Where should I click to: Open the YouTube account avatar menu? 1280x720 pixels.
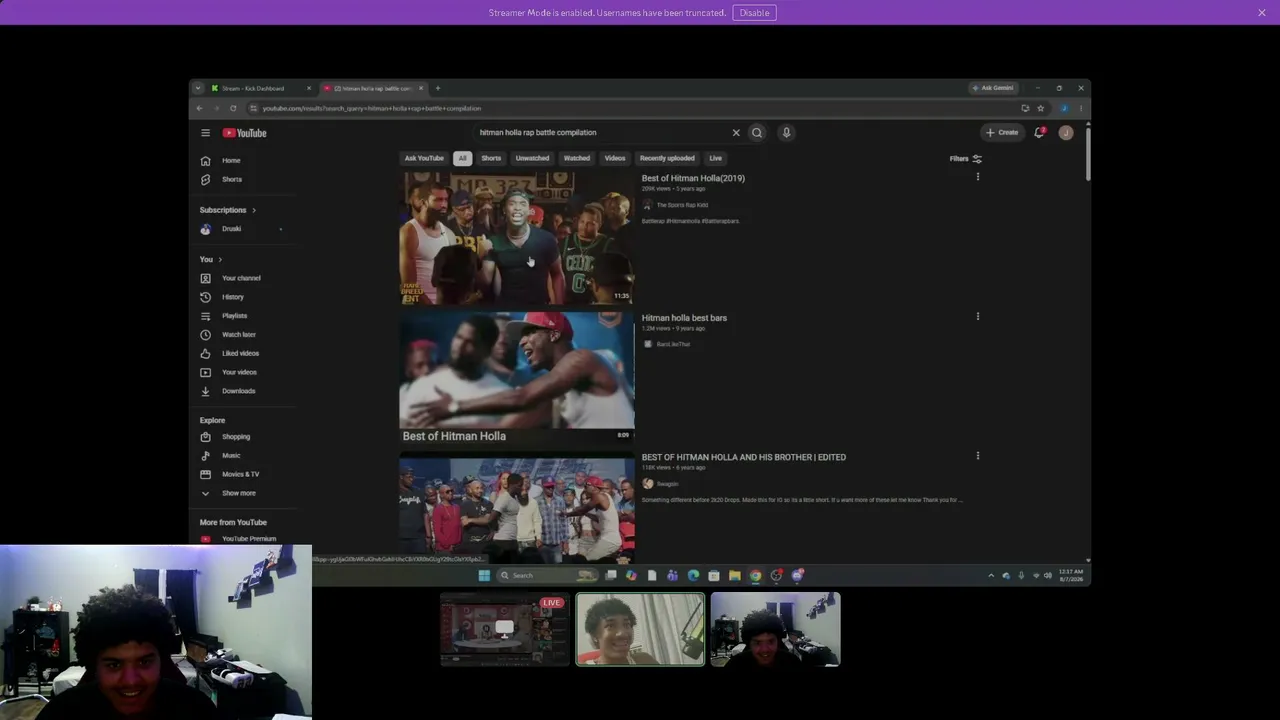click(x=1066, y=133)
